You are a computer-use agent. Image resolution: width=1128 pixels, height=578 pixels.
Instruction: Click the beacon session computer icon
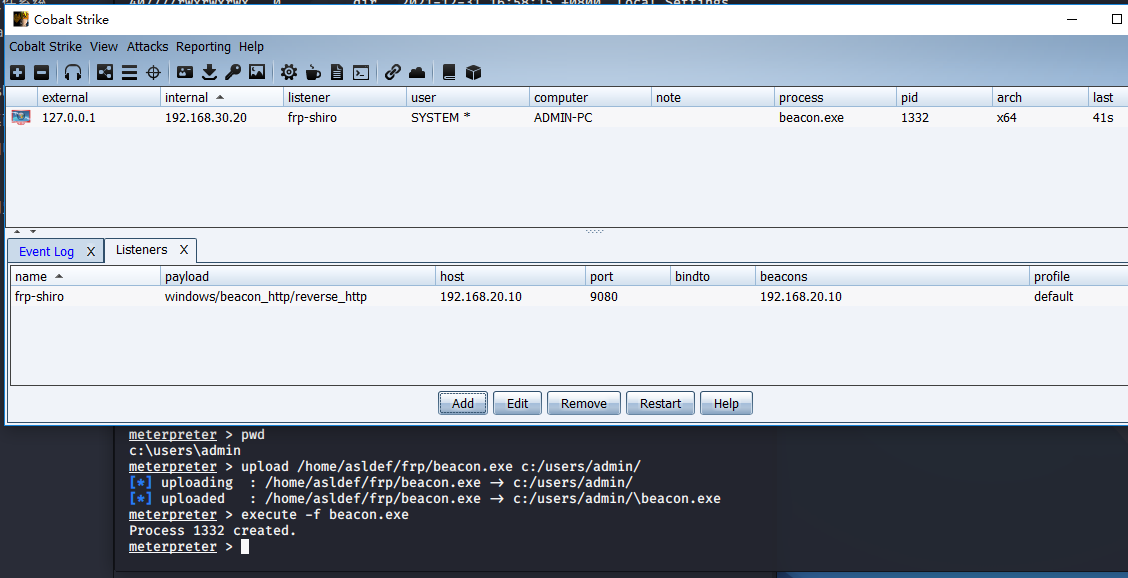coord(21,117)
